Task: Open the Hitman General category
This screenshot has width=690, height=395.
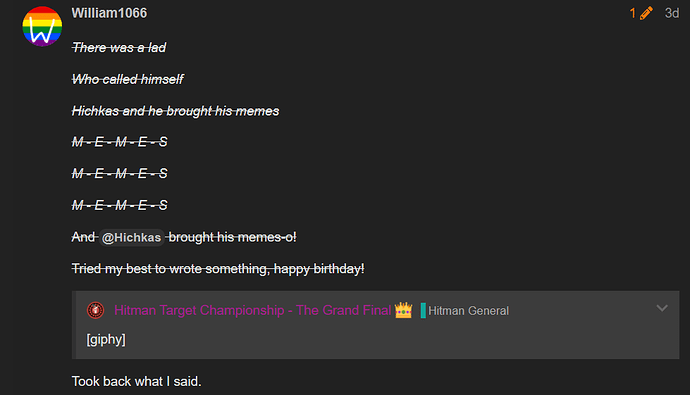Action: pos(468,311)
